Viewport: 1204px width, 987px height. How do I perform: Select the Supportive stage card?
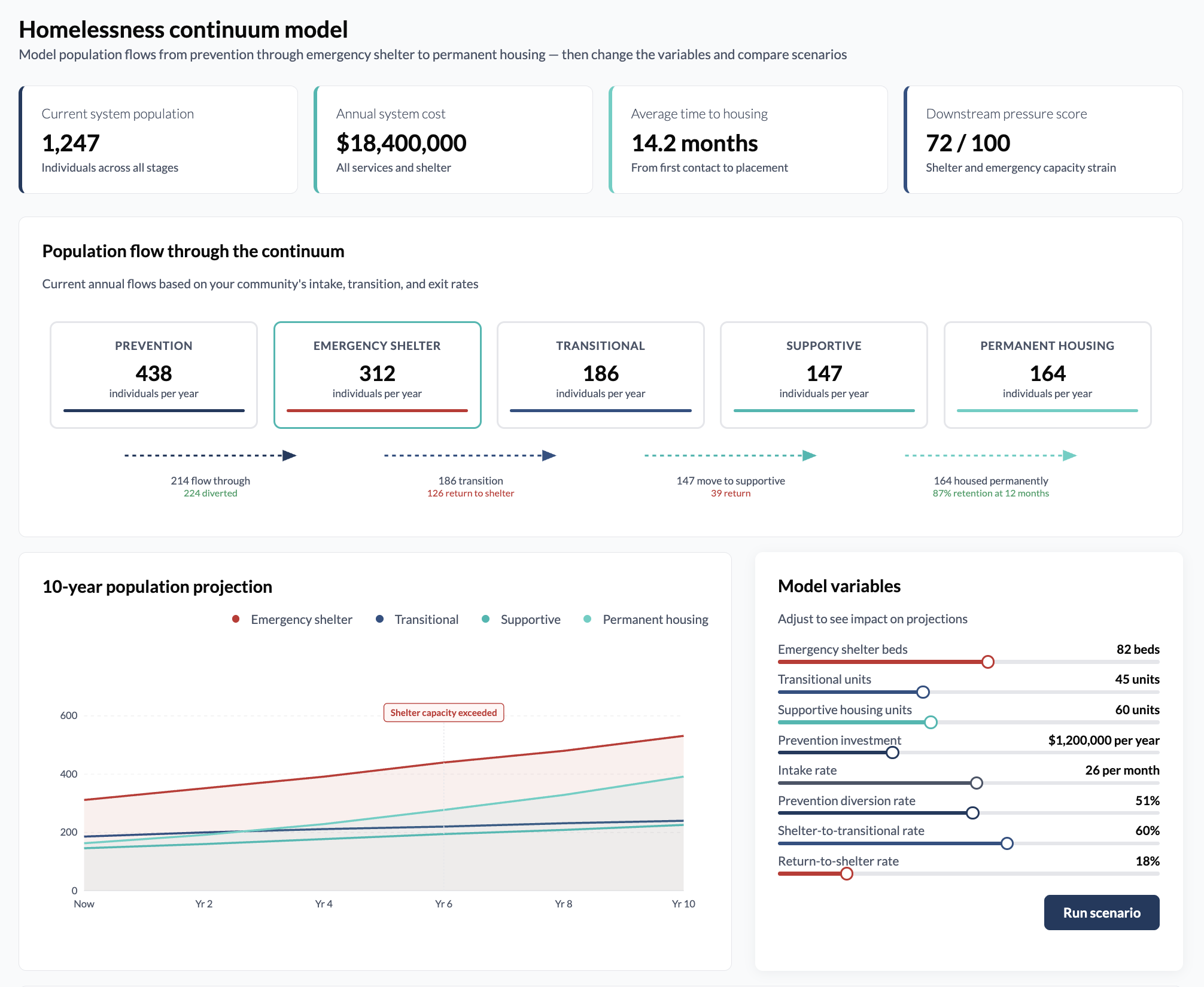[823, 375]
